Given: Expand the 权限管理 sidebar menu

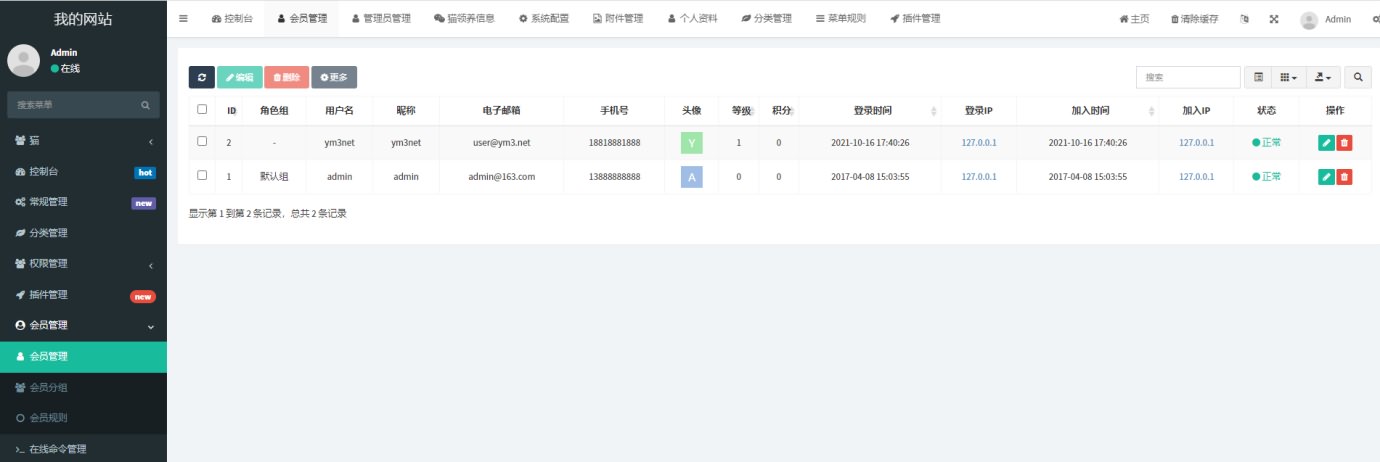Looking at the screenshot, I should click(x=83, y=264).
